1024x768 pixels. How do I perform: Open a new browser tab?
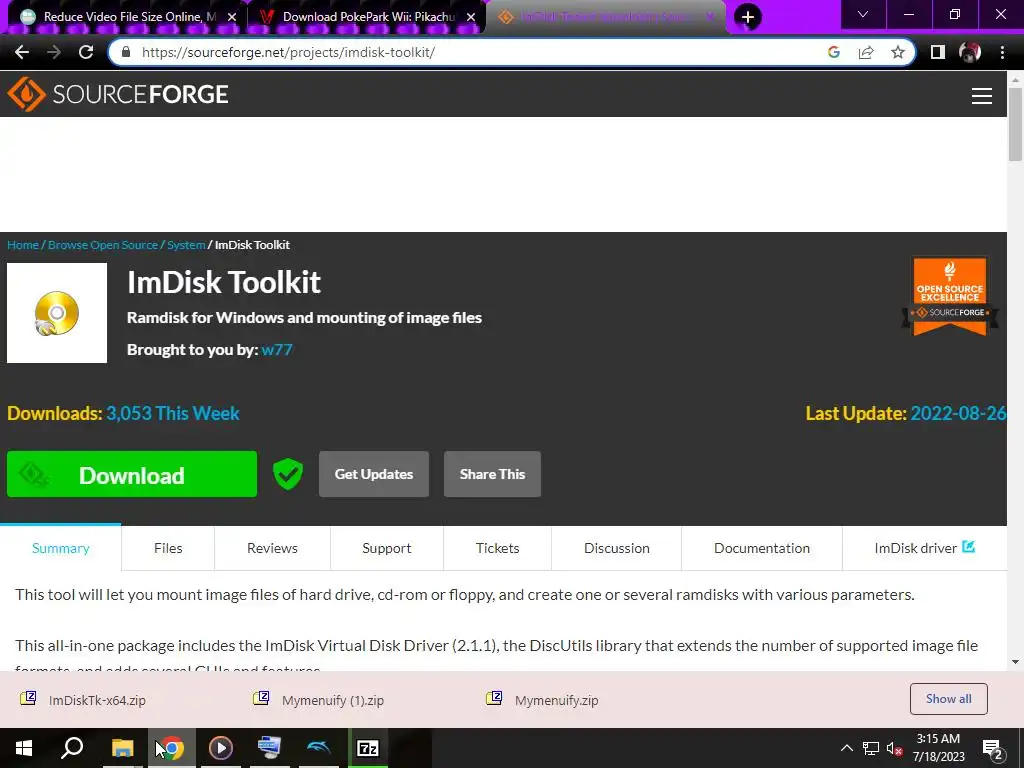(x=748, y=16)
